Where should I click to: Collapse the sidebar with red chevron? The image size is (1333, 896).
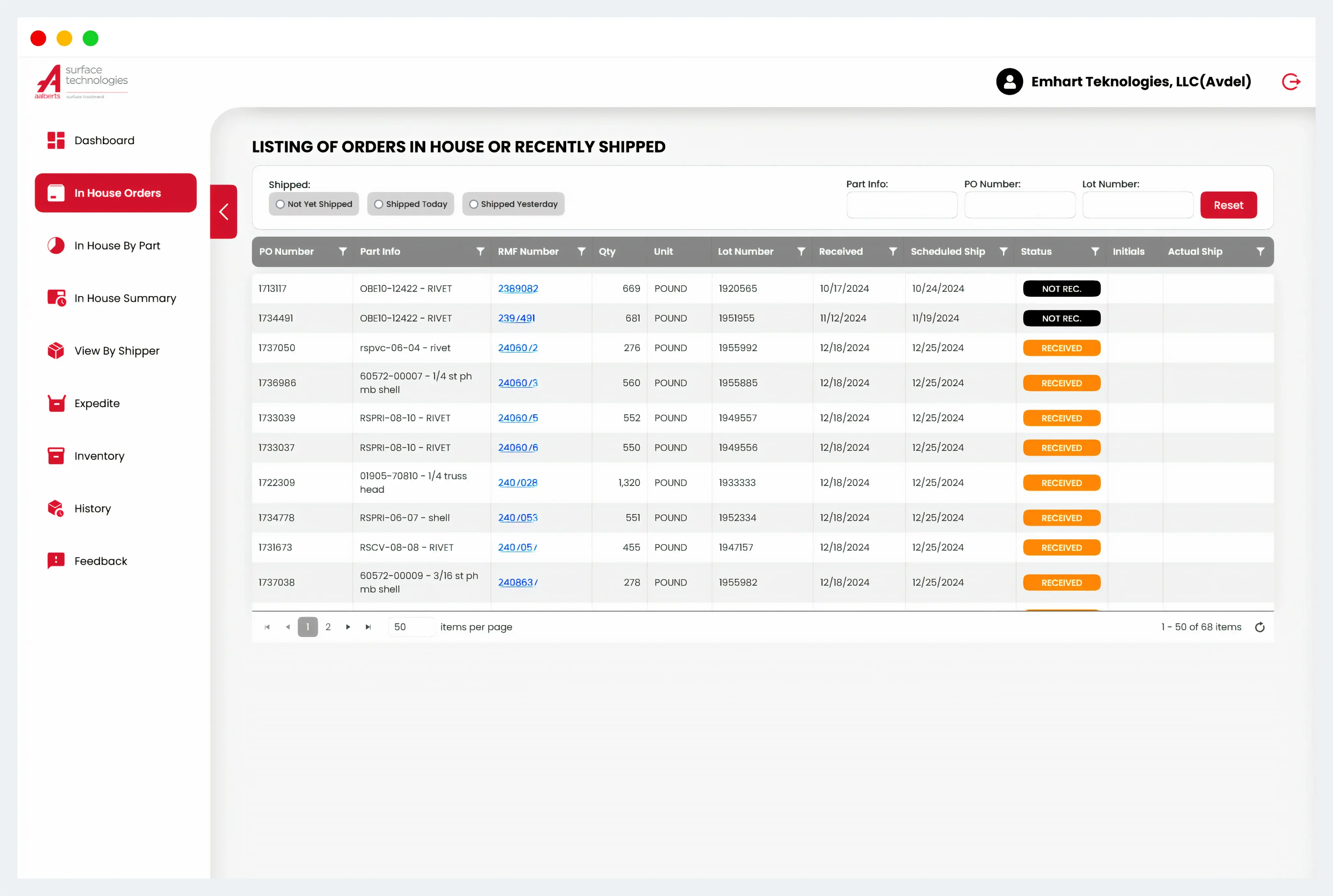coord(224,212)
